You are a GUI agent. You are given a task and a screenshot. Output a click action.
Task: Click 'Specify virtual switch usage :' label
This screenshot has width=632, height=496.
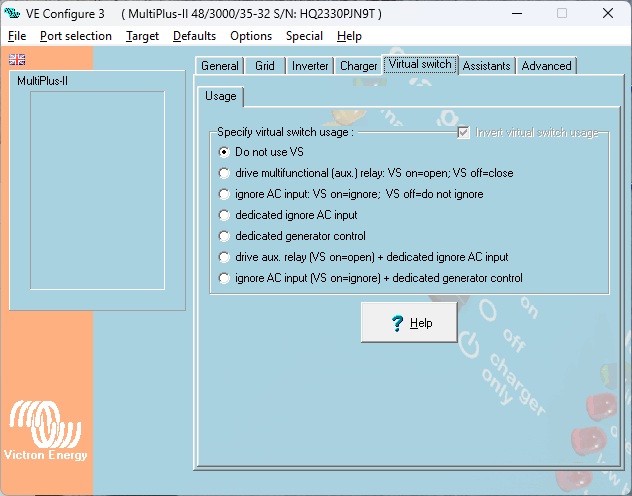pos(285,132)
